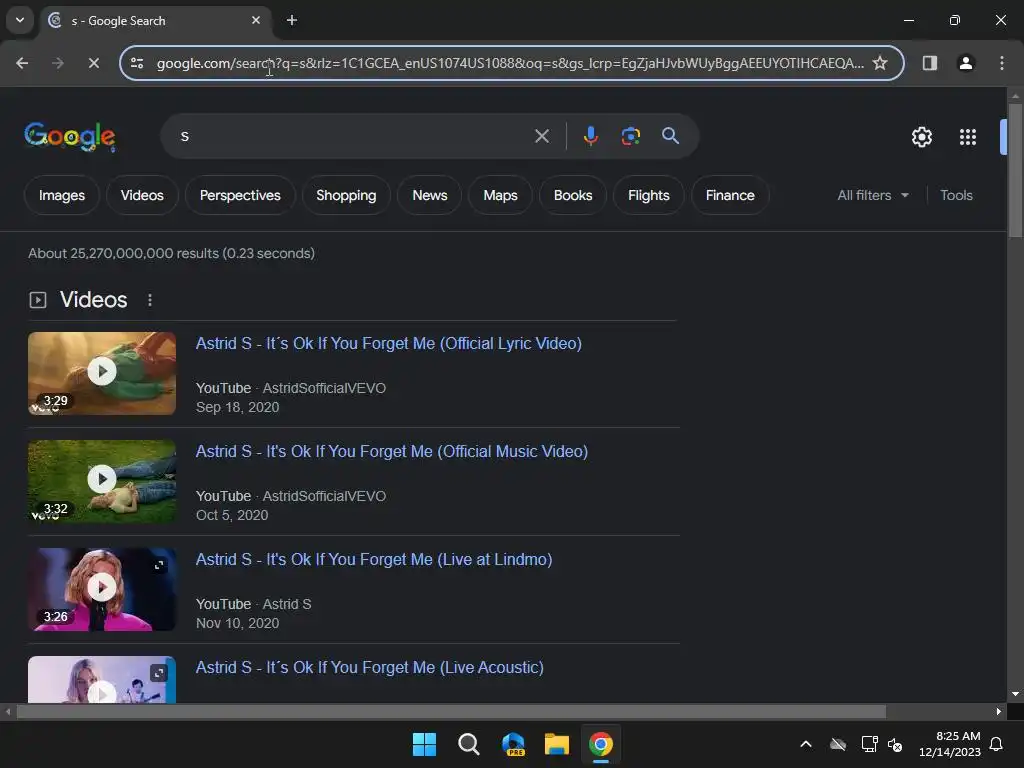Open search by image lens
Screen dimensions: 1024x768
[630, 136]
